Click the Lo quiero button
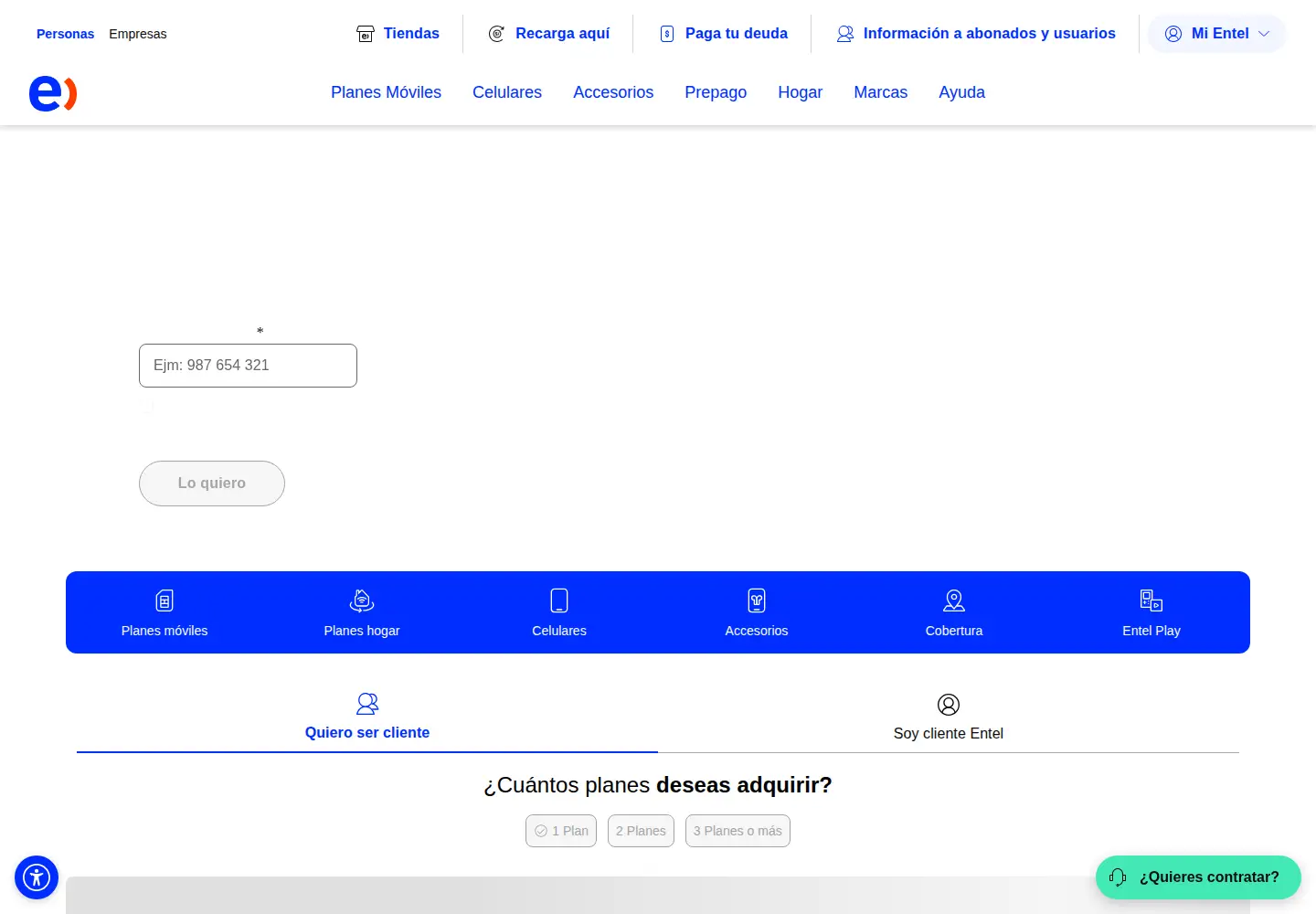This screenshot has height=914, width=1316. [x=212, y=484]
